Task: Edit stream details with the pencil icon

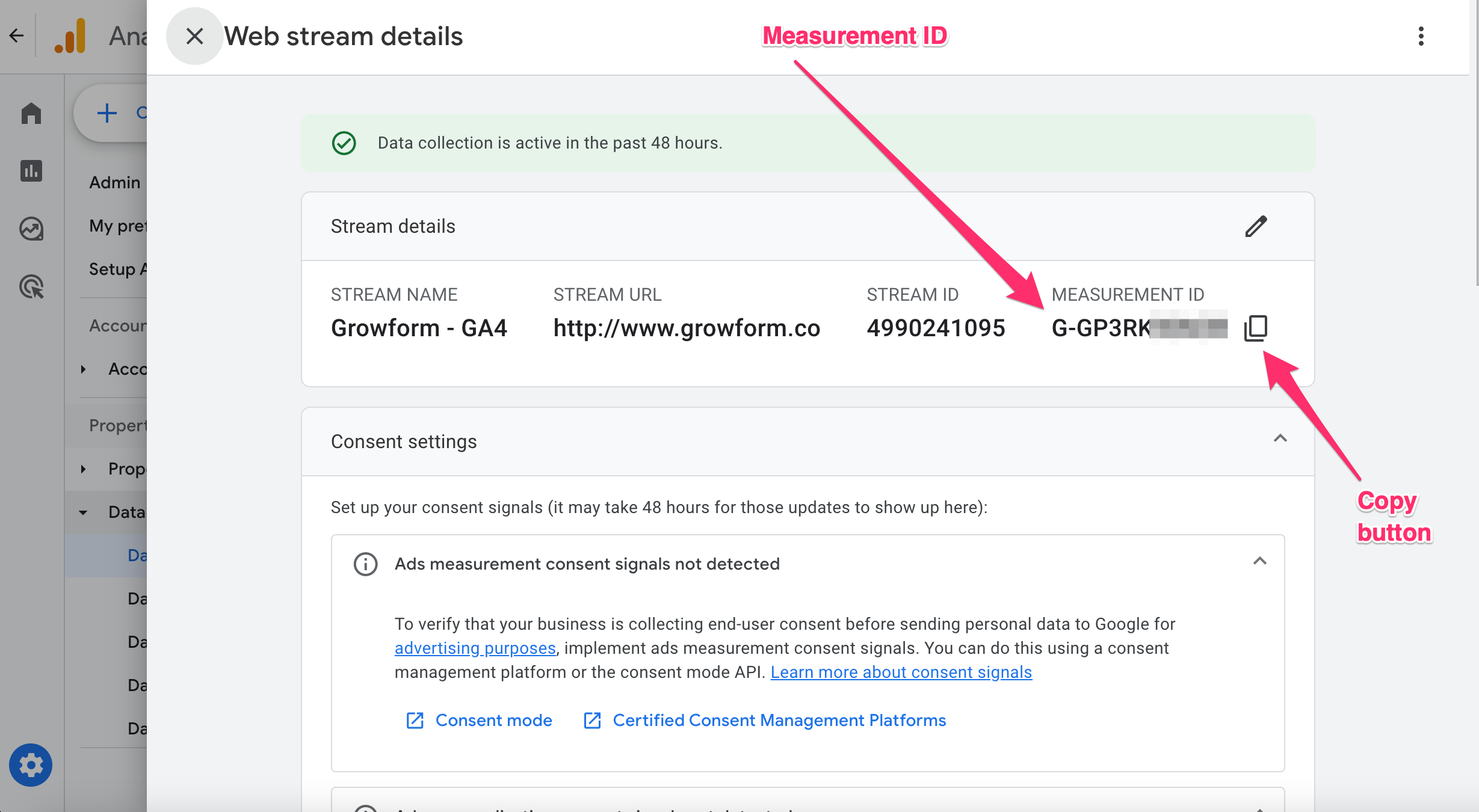Action: [x=1256, y=226]
